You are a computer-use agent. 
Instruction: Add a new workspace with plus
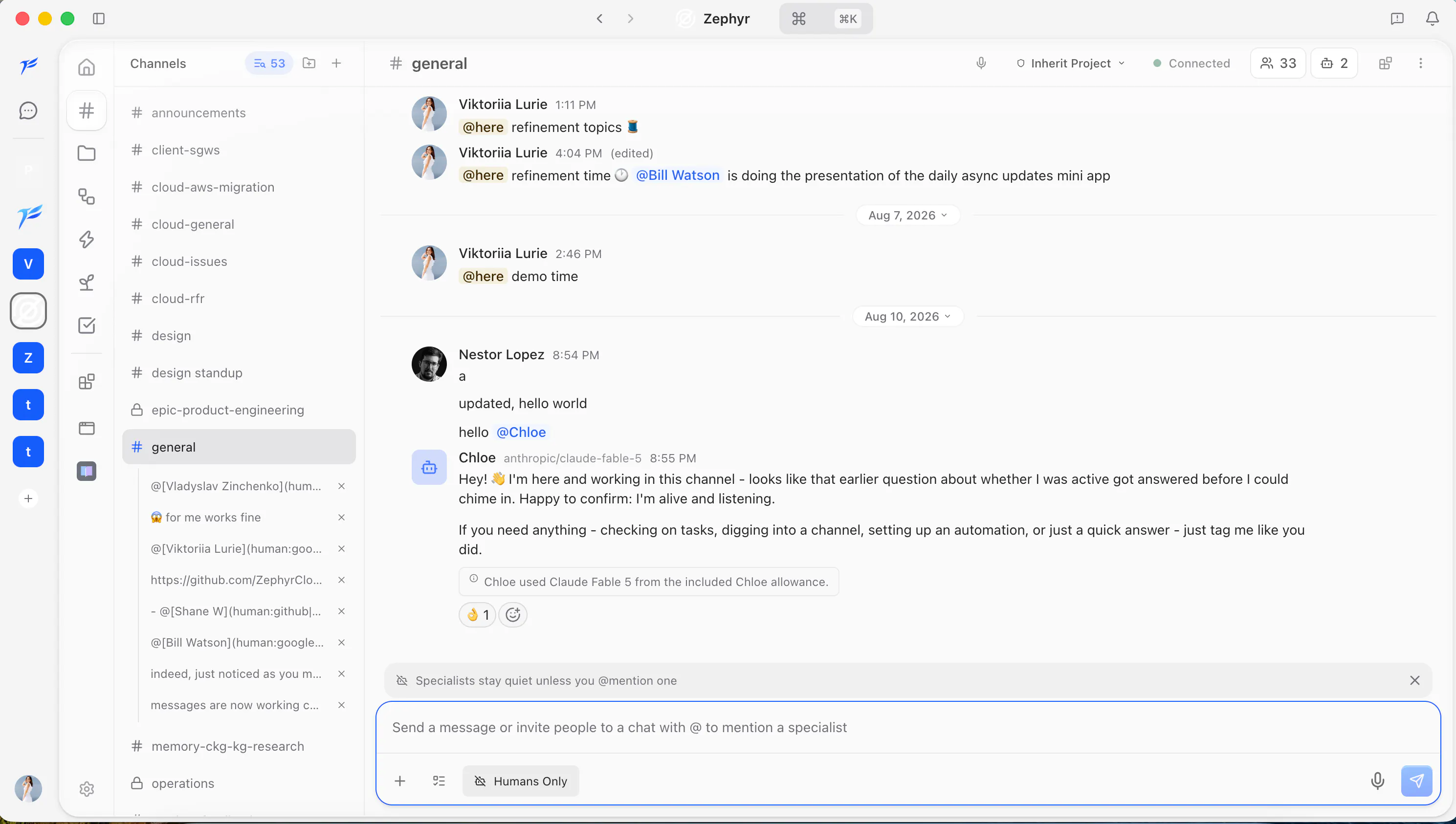(28, 499)
